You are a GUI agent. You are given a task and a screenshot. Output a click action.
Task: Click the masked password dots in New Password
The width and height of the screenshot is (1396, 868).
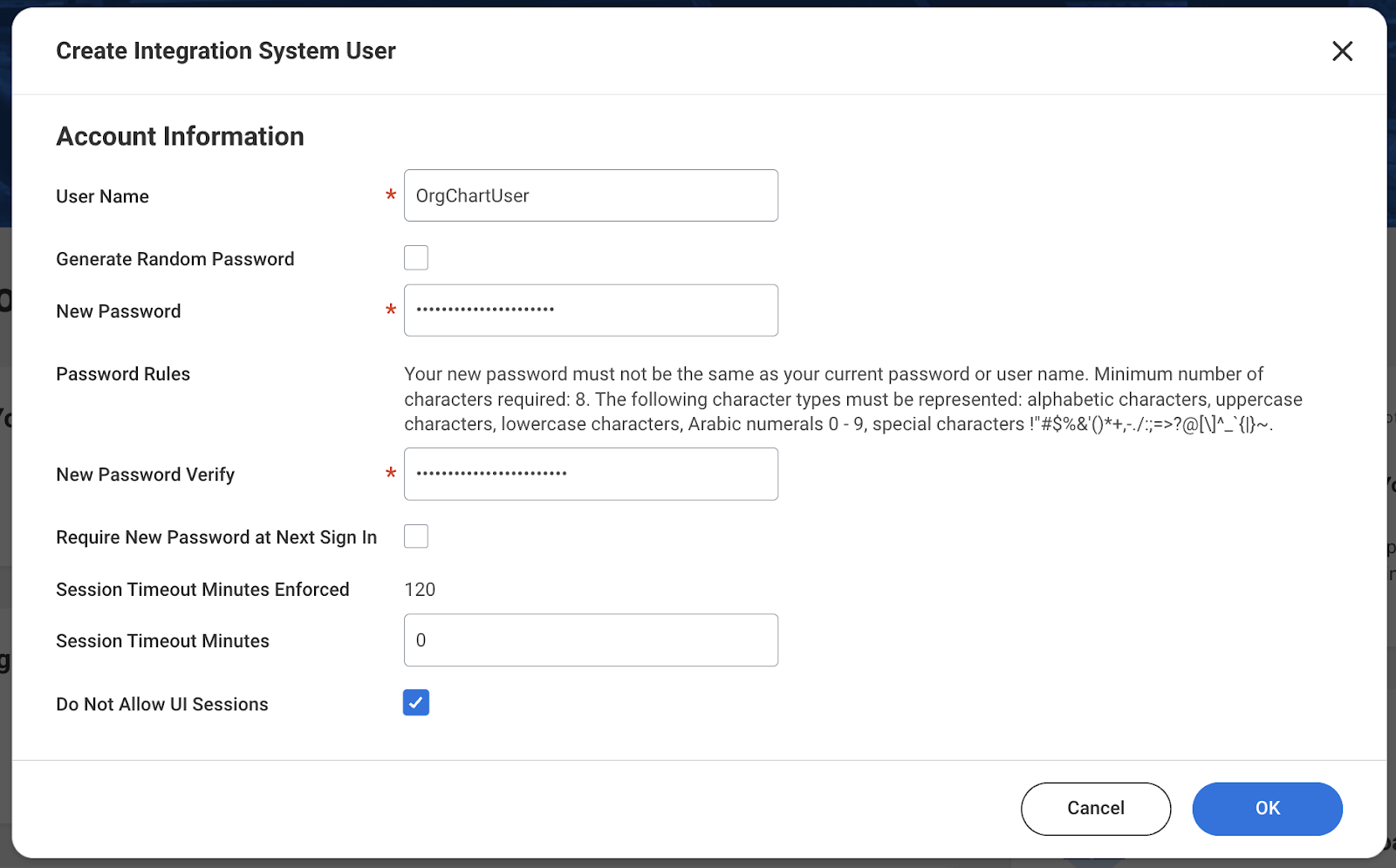pyautogui.click(x=485, y=310)
